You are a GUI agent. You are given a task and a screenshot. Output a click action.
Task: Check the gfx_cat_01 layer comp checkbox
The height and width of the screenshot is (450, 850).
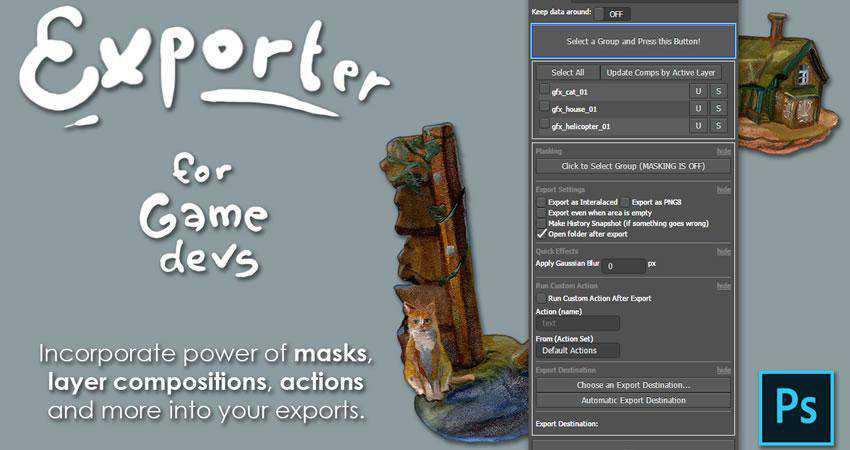(x=544, y=91)
